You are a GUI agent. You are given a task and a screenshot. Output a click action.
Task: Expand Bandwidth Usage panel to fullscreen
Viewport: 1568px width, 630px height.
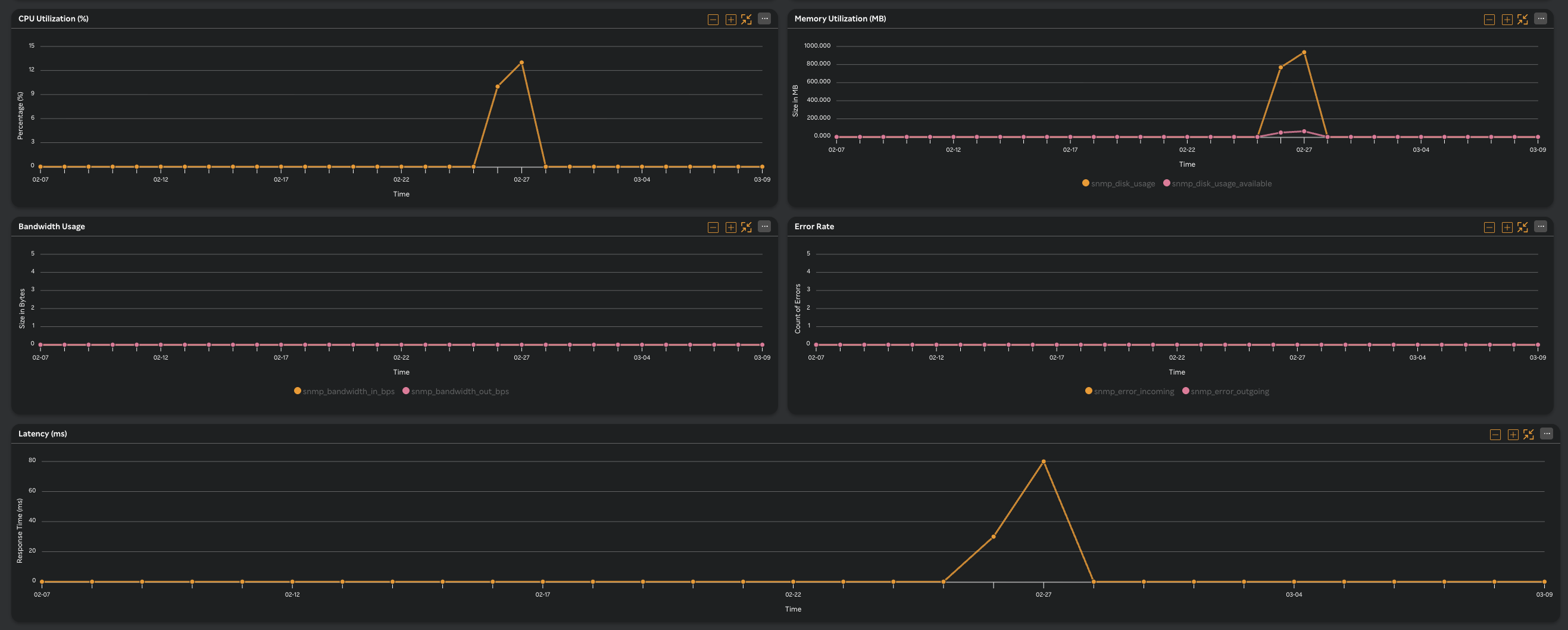[x=747, y=226]
